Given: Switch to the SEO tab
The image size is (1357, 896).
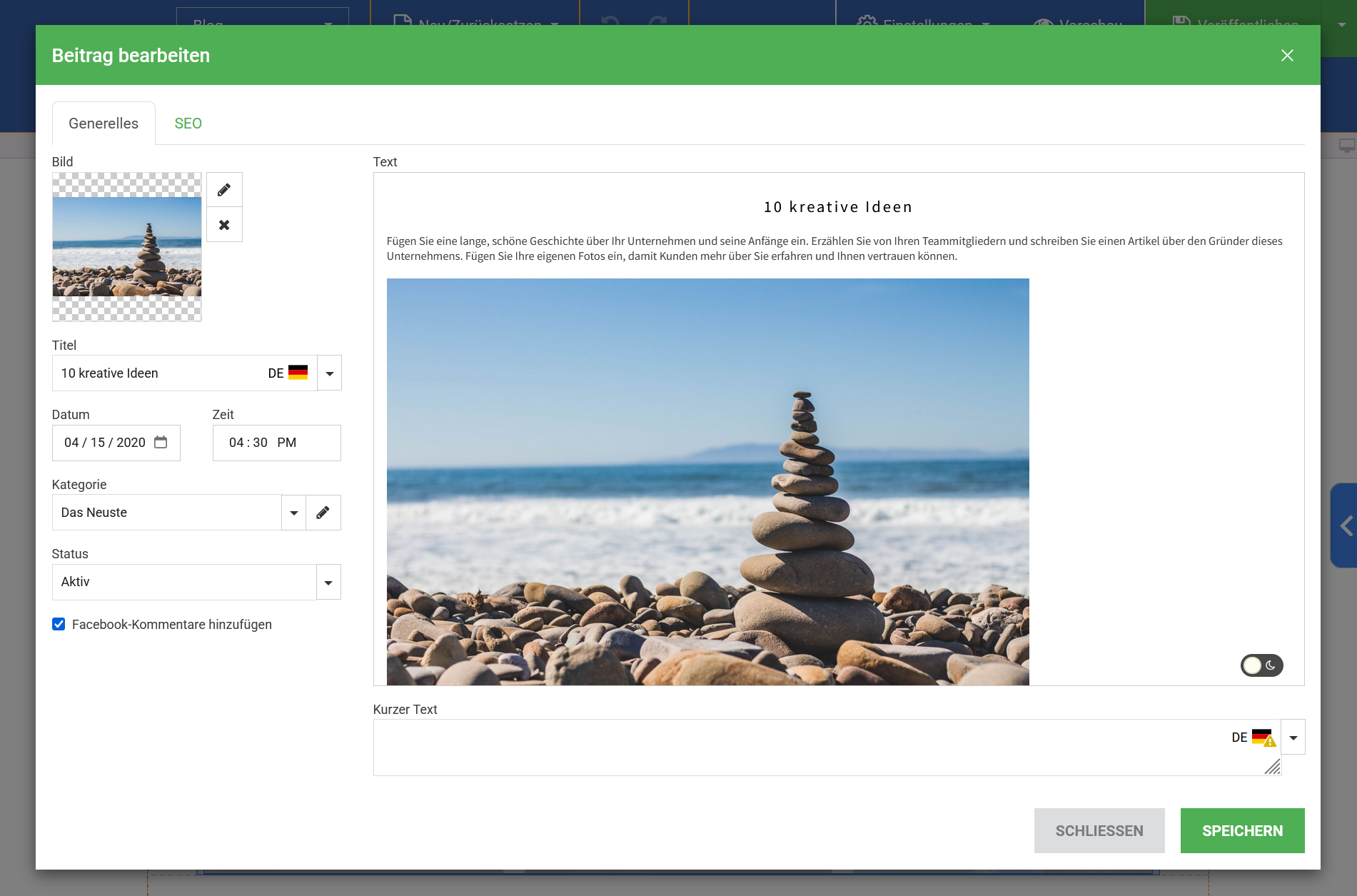Looking at the screenshot, I should click(x=188, y=124).
